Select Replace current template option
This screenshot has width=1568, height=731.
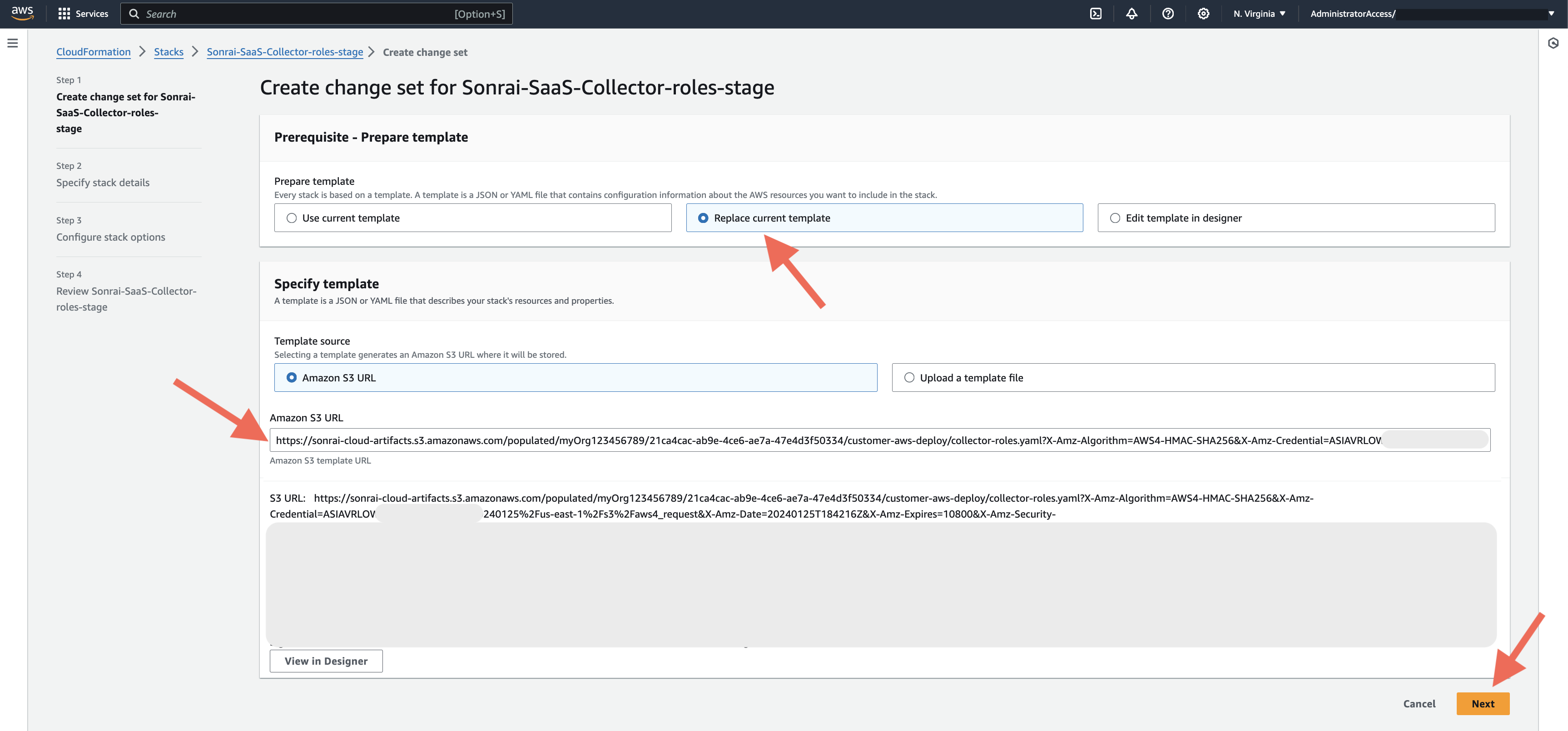click(x=884, y=218)
